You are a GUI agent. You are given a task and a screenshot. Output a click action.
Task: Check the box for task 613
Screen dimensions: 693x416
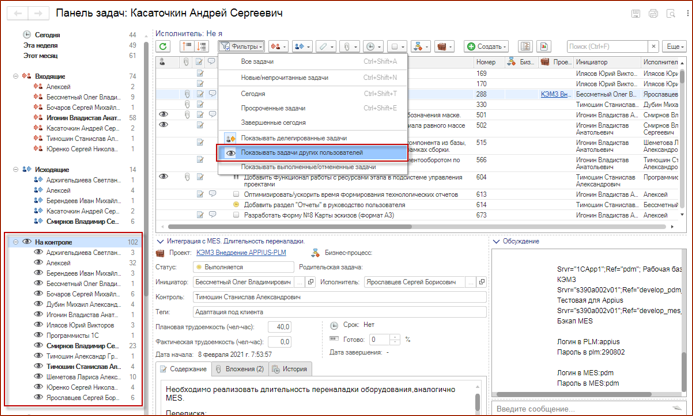click(x=236, y=195)
